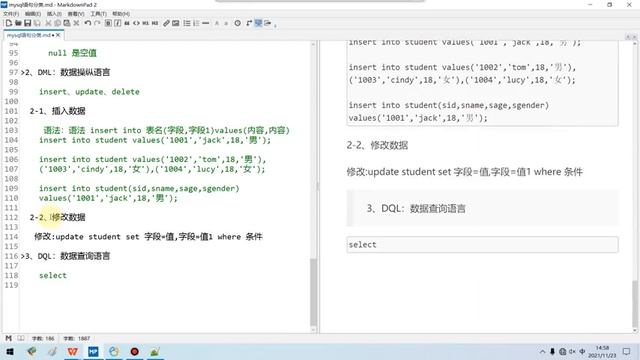Apply Heading 2 with H2 icon

[x=155, y=23]
